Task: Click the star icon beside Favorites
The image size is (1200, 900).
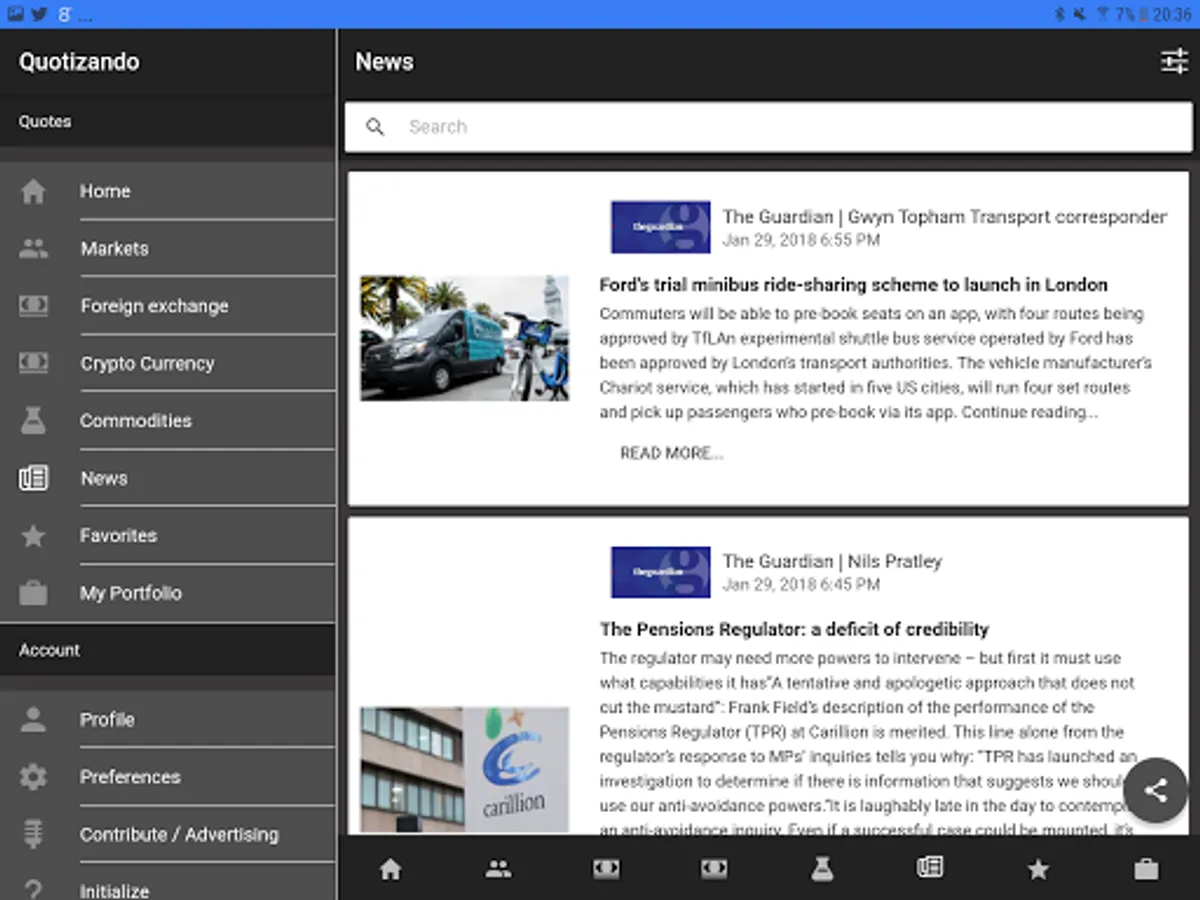Action: [33, 536]
